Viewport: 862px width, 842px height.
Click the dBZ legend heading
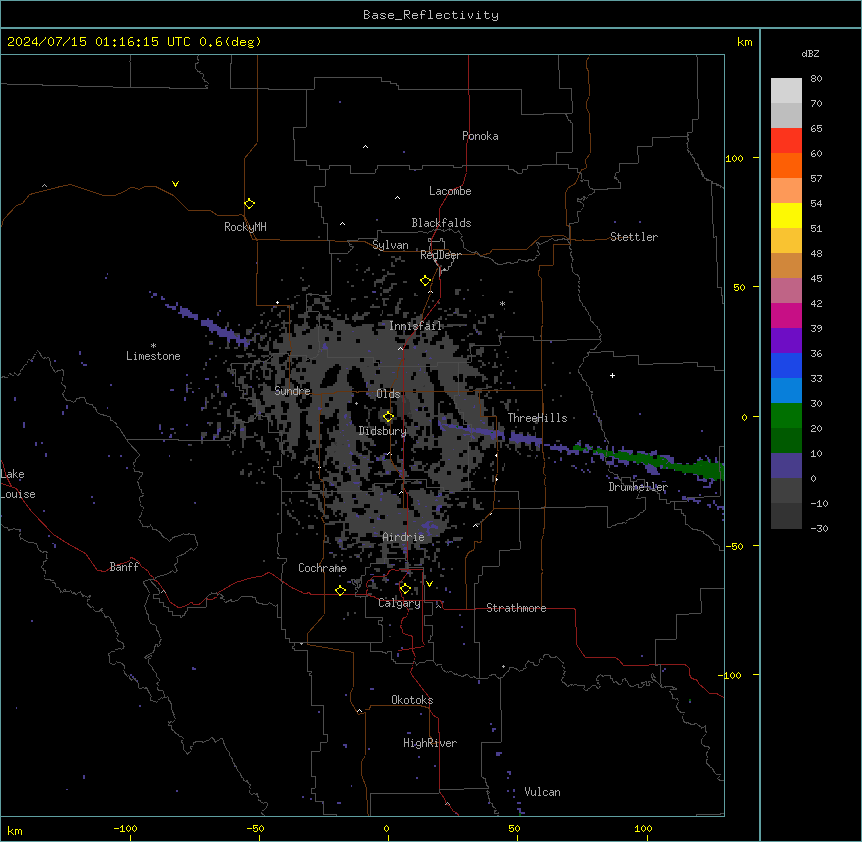[810, 53]
